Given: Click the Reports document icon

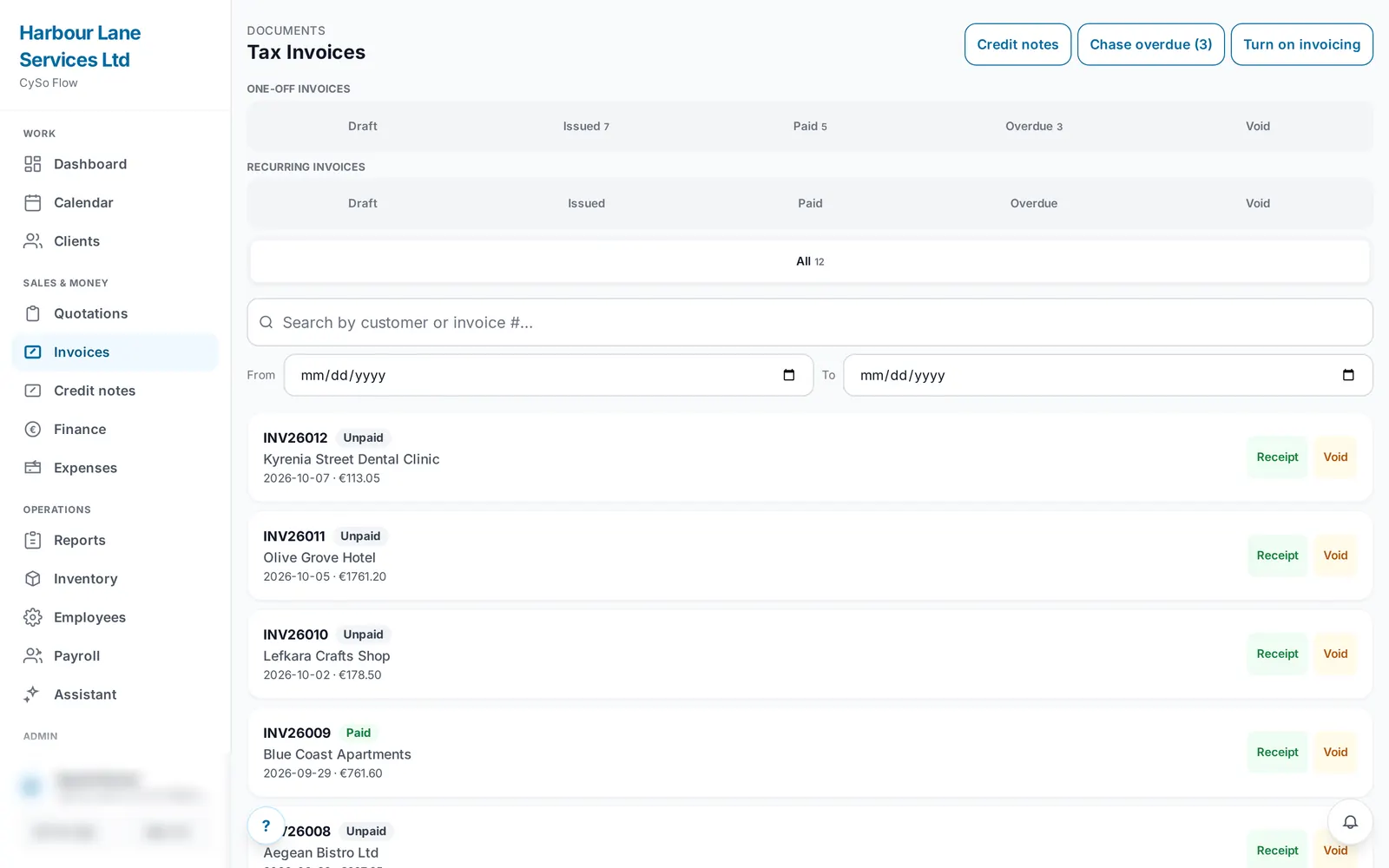Looking at the screenshot, I should [x=33, y=540].
